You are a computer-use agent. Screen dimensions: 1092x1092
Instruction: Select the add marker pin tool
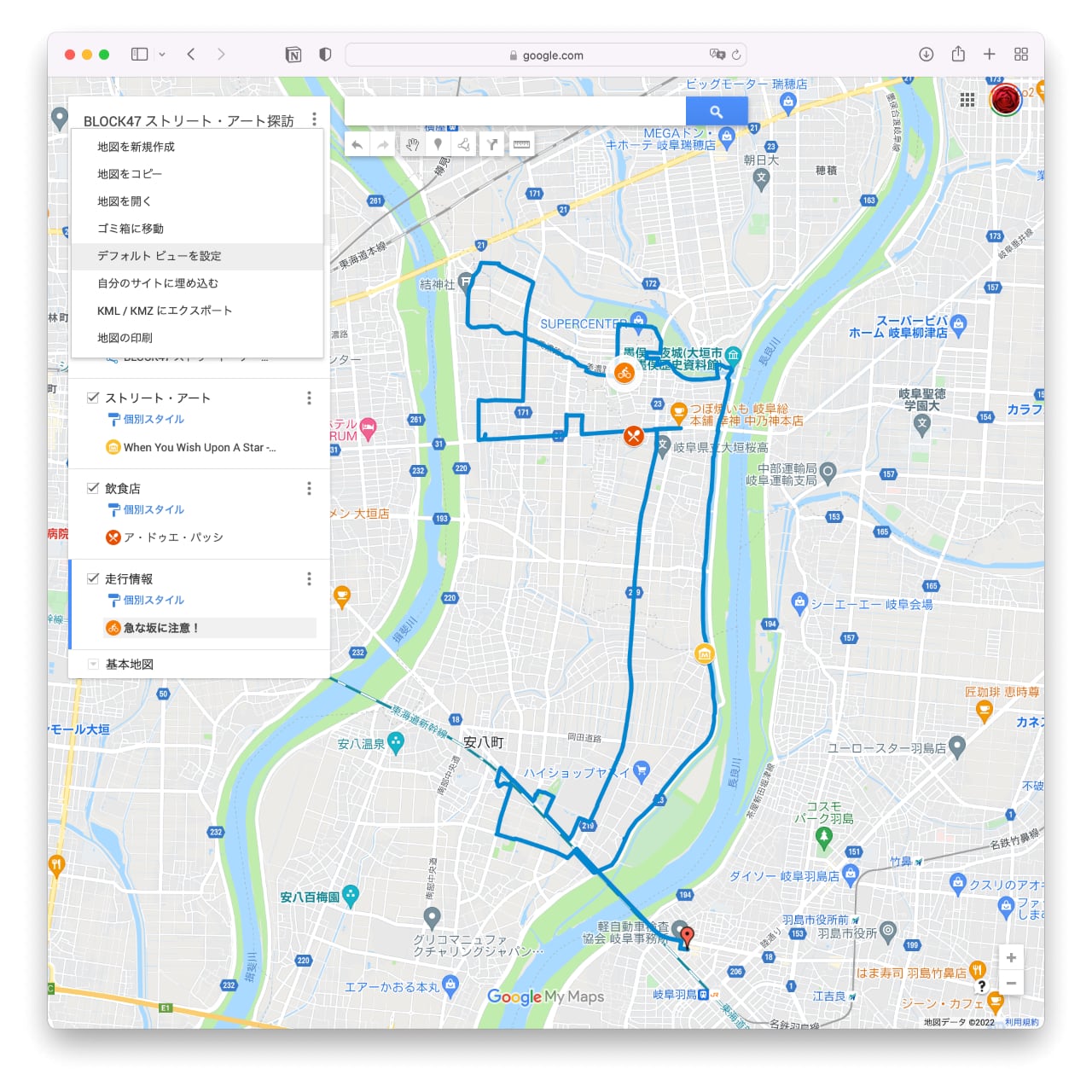pos(438,145)
